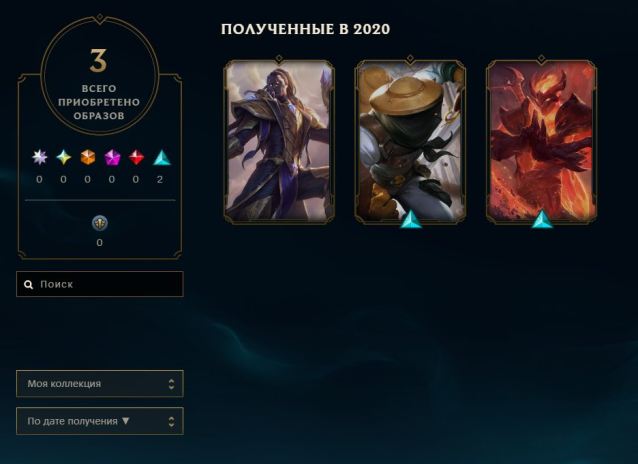Select the teal triangle rarity gem icon

[162, 158]
